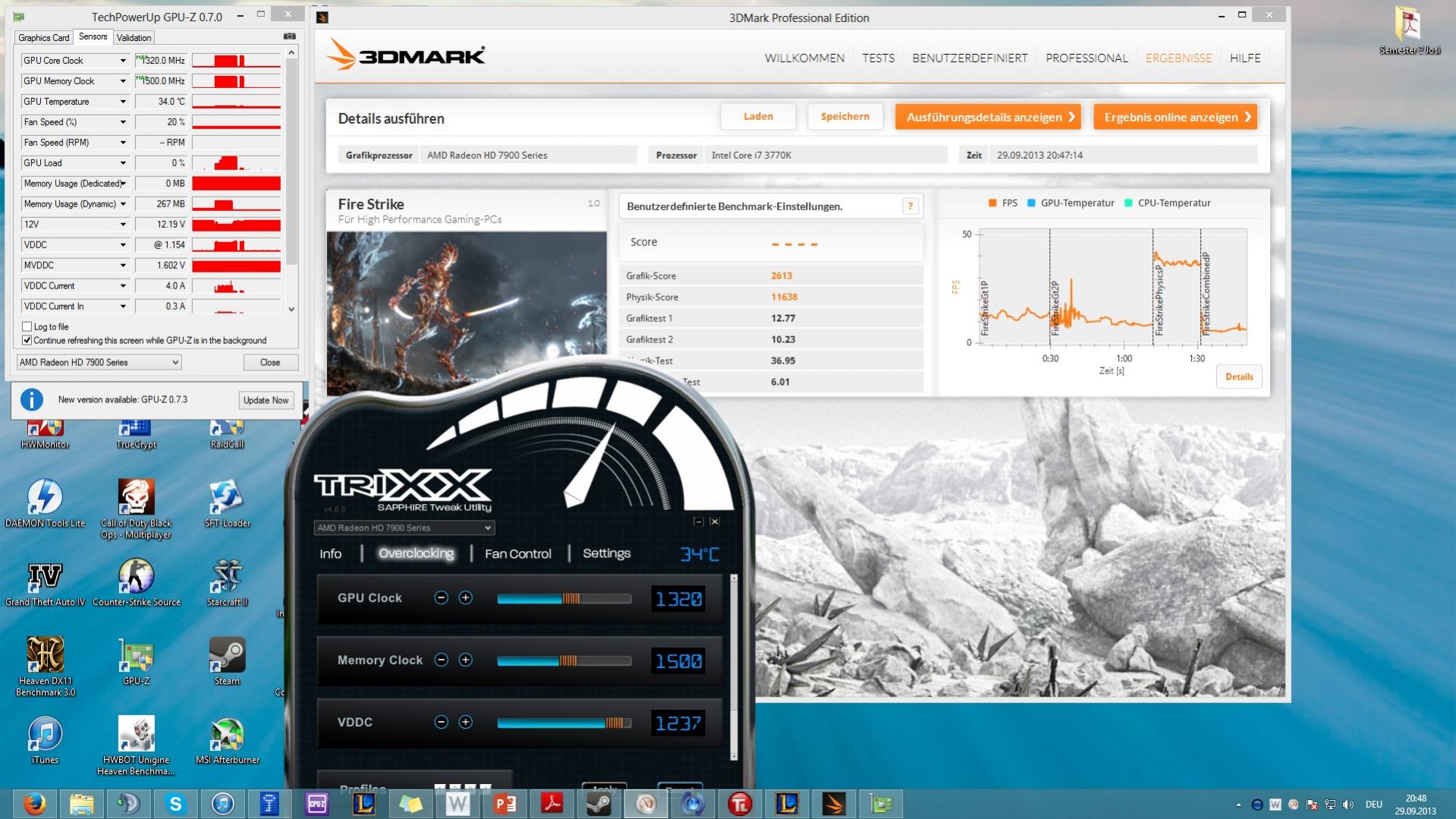Launch the Steam desktop shortcut
Viewport: 1456px width, 819px height.
(x=227, y=661)
